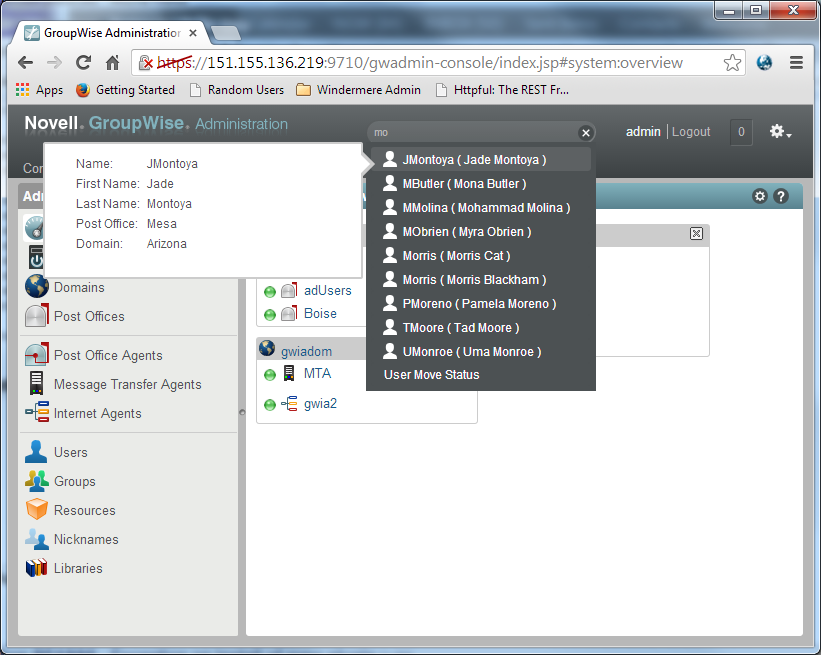
Task: Click the green status dot beside Boise
Action: [270, 315]
